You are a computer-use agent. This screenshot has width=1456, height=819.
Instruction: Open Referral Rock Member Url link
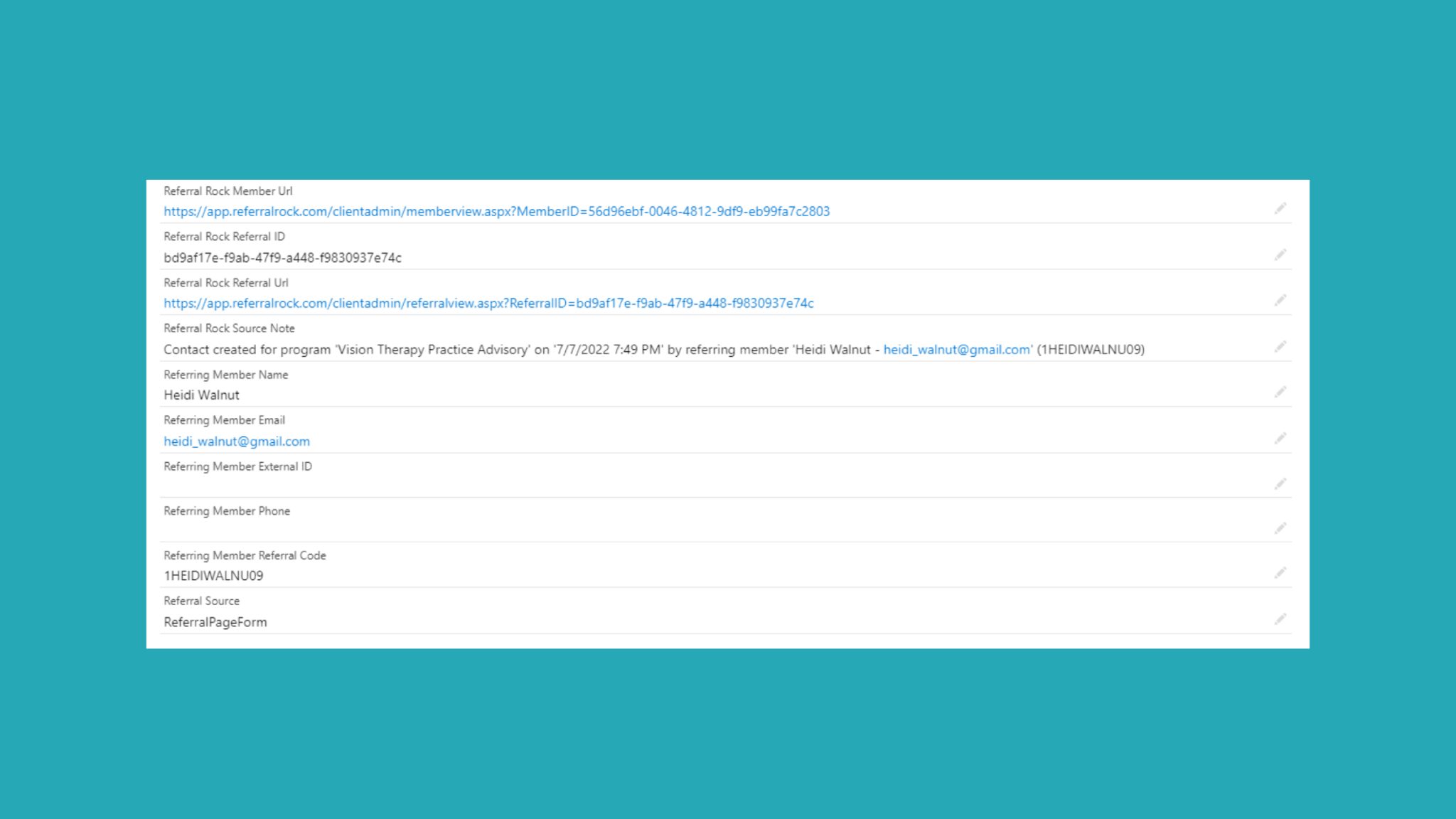[497, 211]
